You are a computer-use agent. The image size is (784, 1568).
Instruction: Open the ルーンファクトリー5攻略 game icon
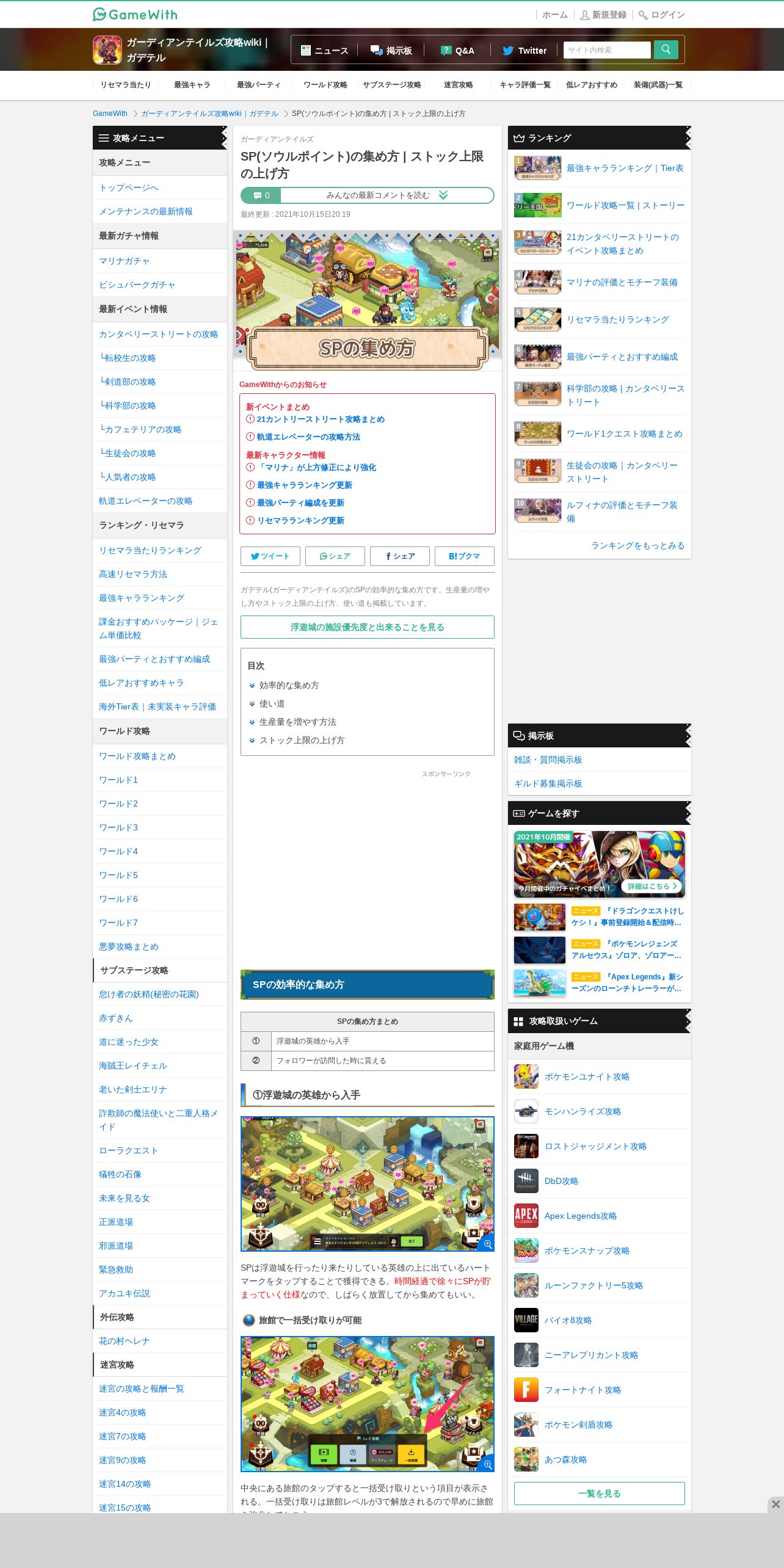[x=526, y=1285]
